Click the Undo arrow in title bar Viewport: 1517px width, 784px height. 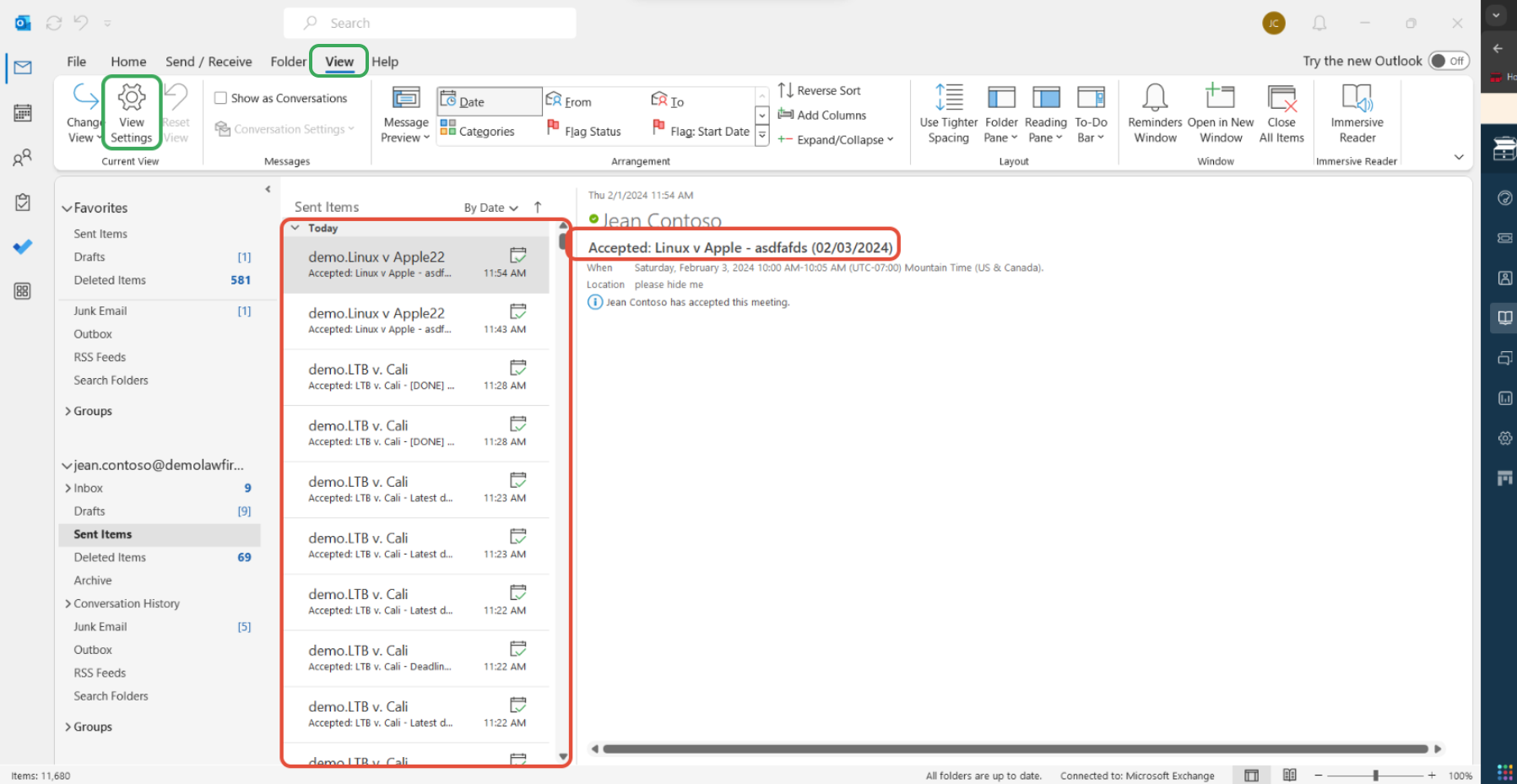[x=81, y=23]
